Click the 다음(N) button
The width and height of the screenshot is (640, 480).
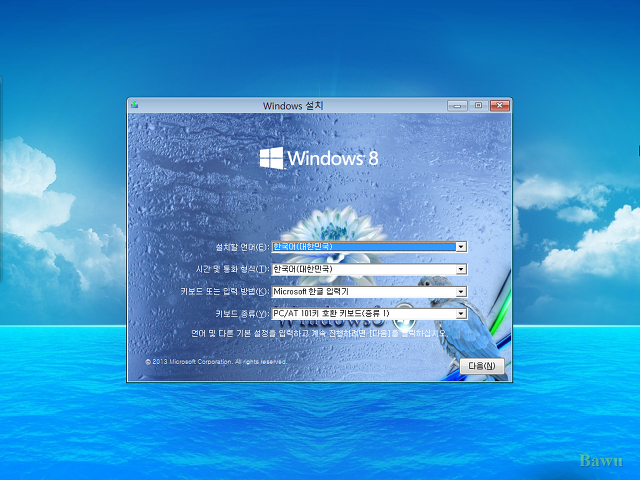coord(482,366)
